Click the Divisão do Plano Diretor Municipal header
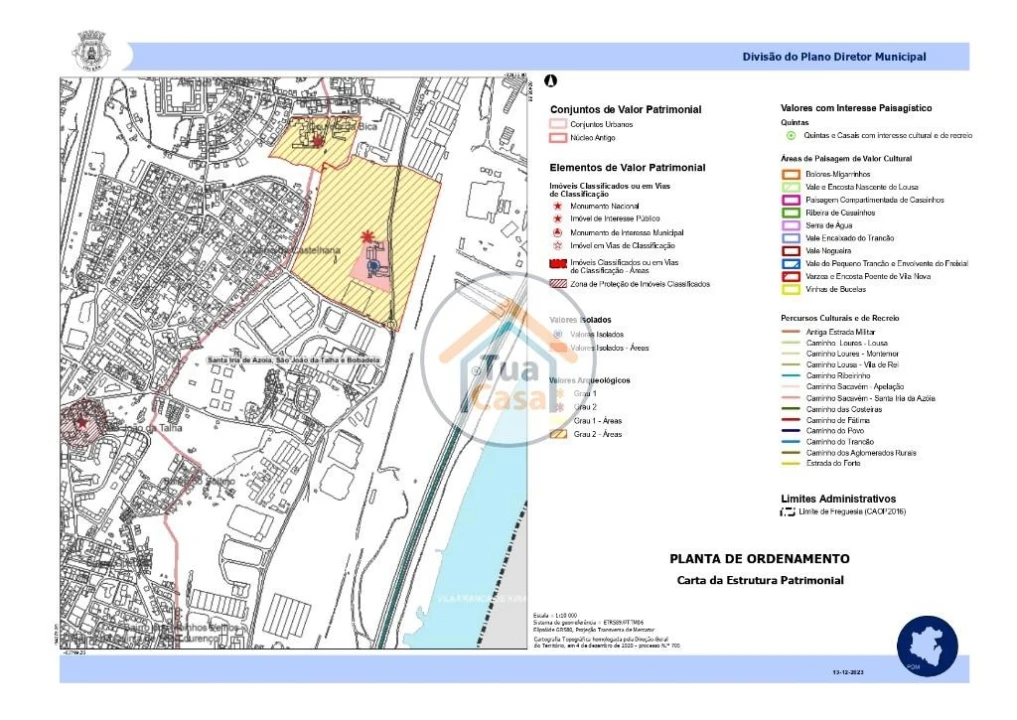Image resolution: width=1017 pixels, height=720 pixels. (833, 57)
